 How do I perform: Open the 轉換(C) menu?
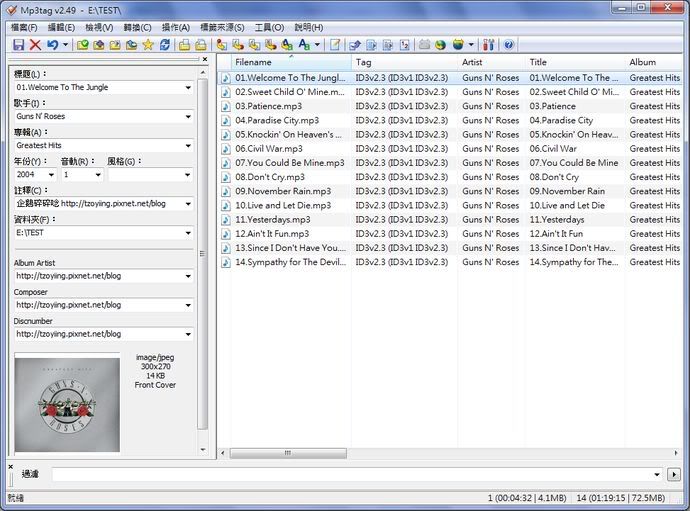137,27
